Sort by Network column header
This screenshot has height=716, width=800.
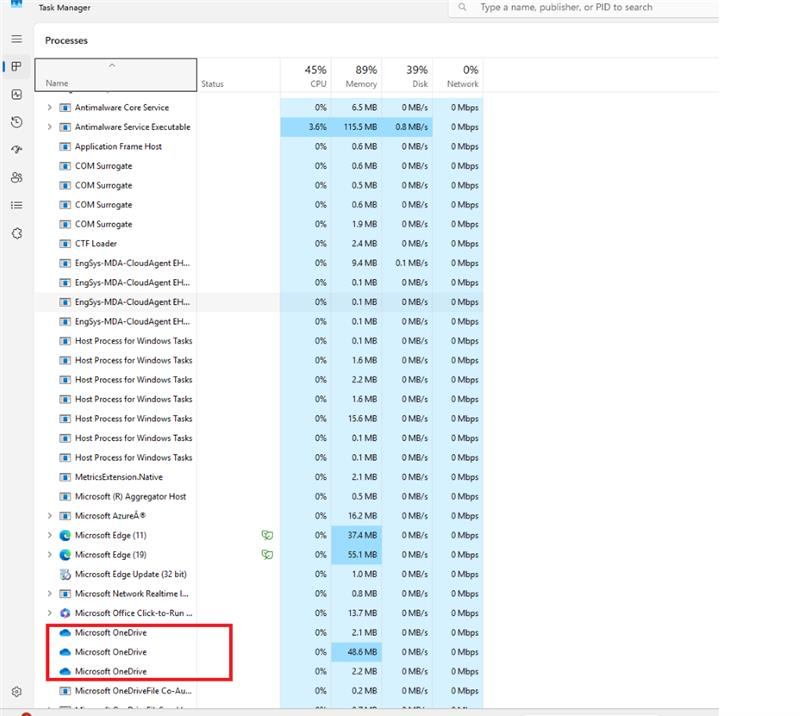click(458, 75)
